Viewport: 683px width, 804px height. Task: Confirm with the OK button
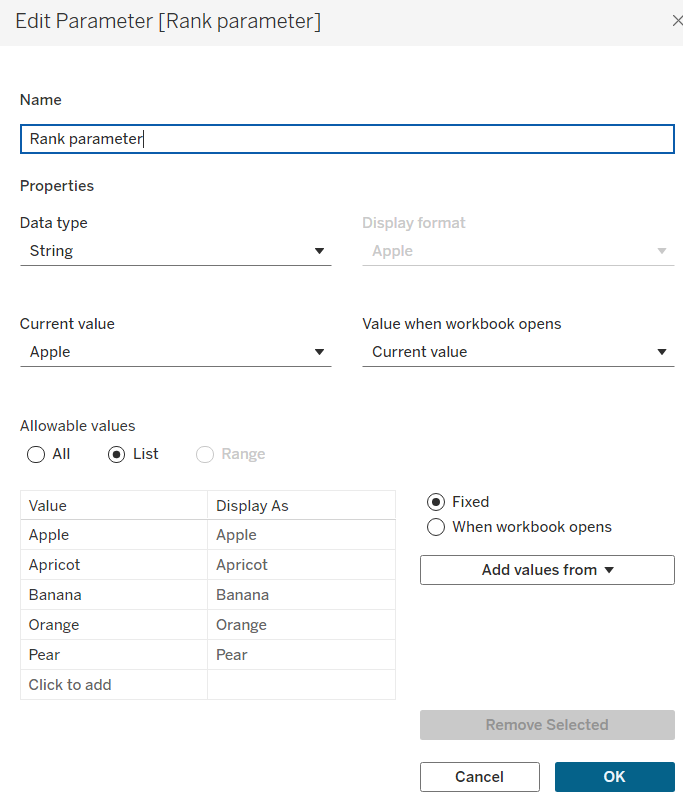(x=614, y=777)
